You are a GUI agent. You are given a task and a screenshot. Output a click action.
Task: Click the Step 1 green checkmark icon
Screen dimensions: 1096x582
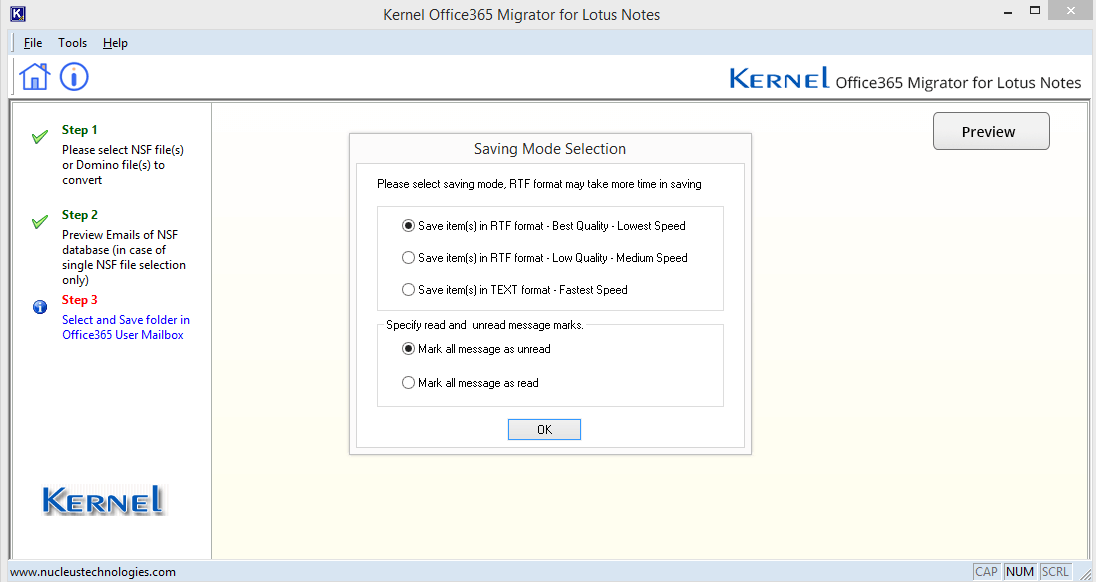coord(40,136)
